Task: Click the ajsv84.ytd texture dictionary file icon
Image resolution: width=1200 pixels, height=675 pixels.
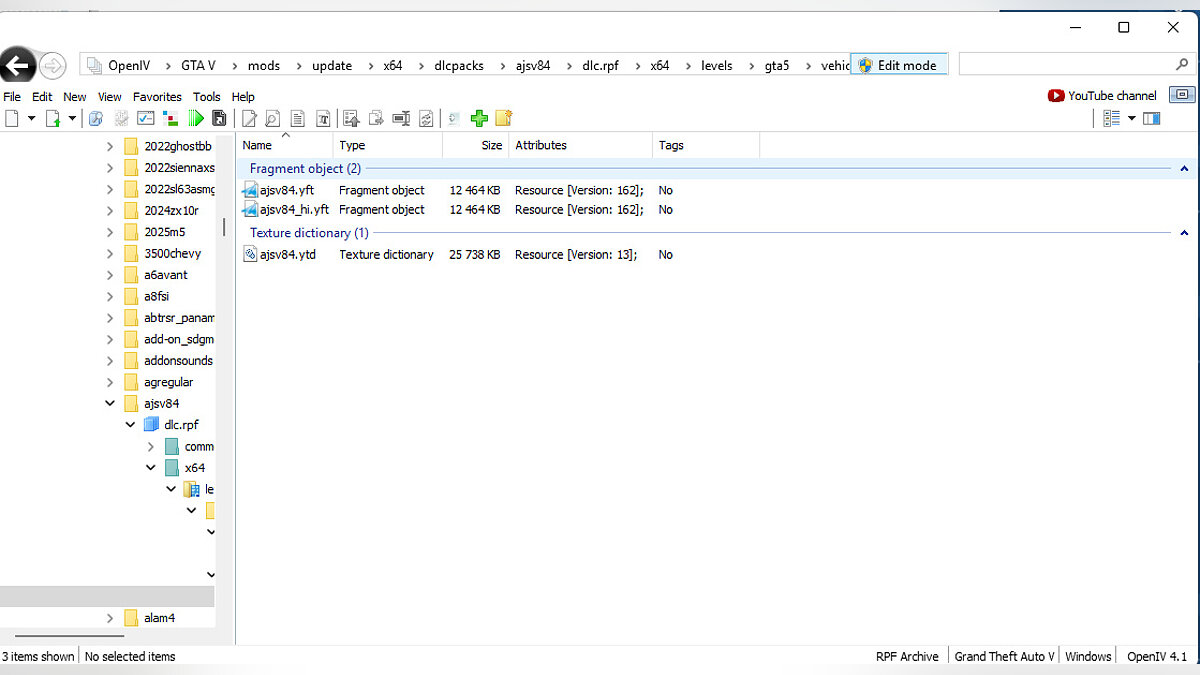Action: pos(251,255)
